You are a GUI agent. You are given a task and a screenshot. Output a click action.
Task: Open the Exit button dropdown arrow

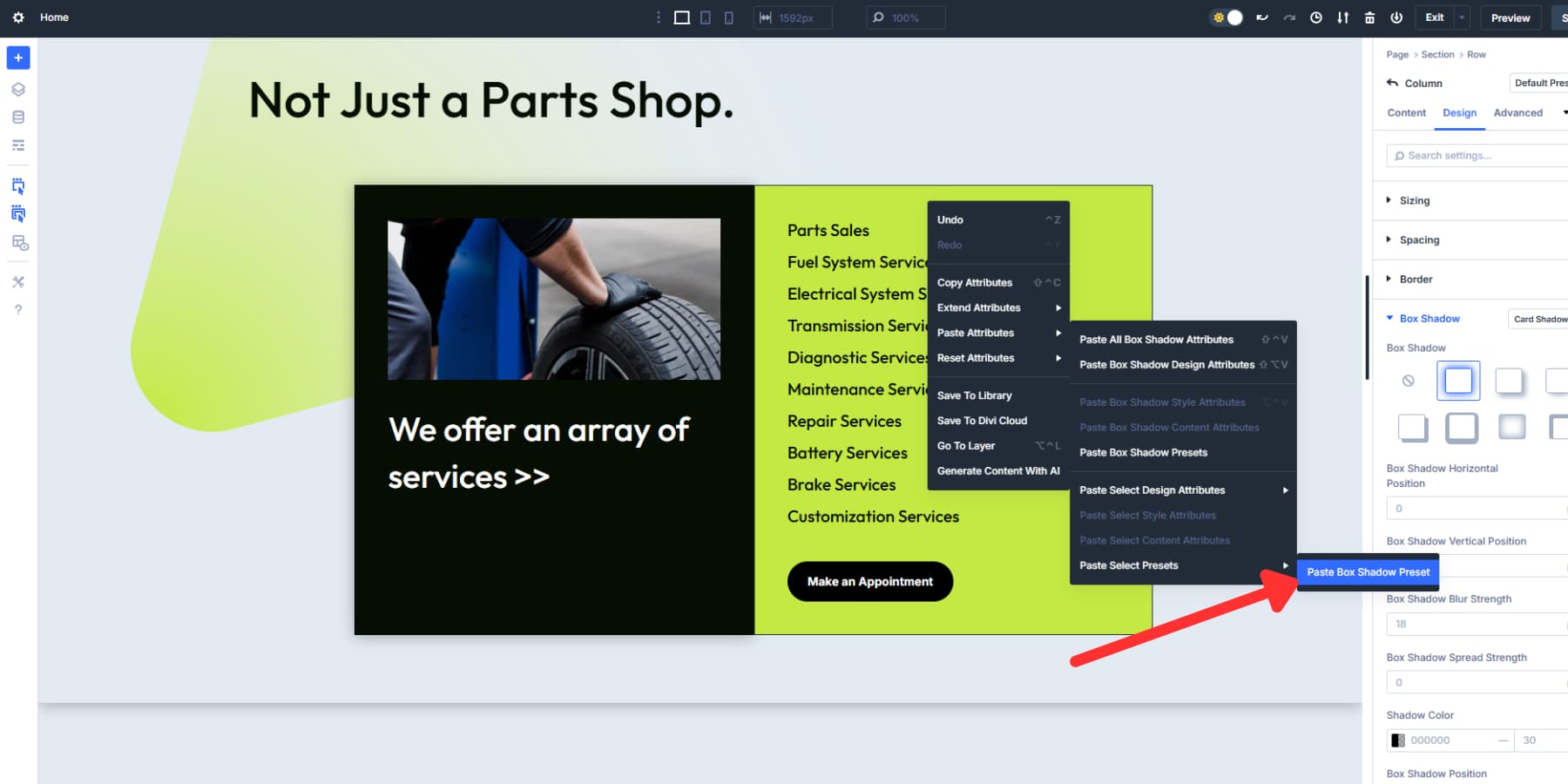1461,17
